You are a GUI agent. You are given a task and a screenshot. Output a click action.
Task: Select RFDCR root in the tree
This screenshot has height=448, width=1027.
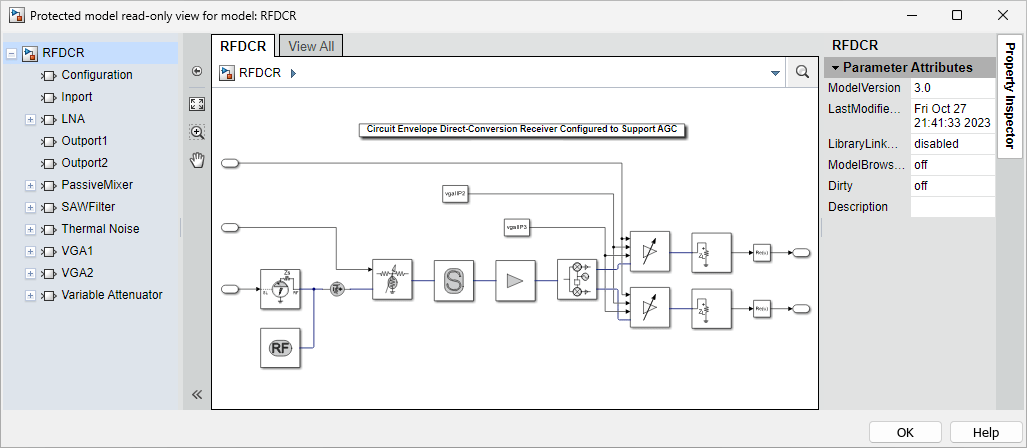63,53
